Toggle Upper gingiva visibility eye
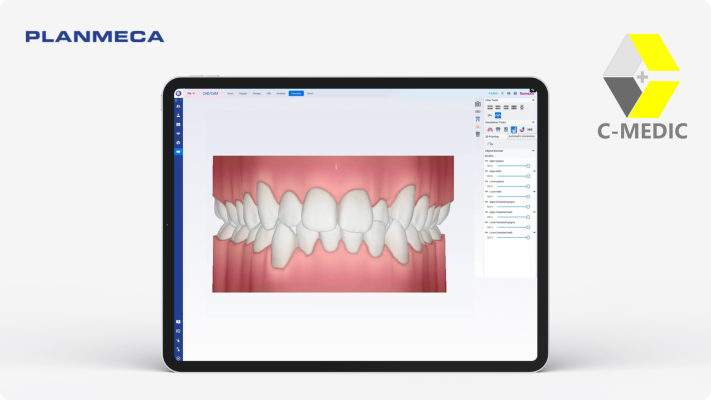The image size is (711, 400). (487, 160)
